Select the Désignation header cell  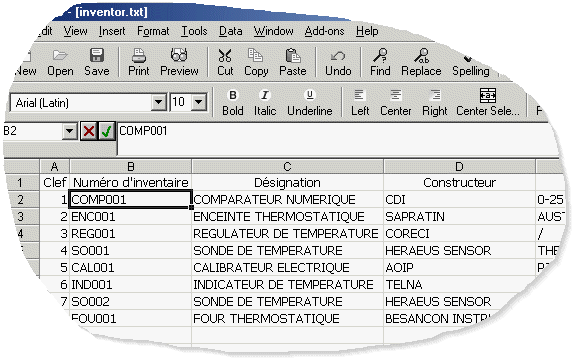pos(287,182)
